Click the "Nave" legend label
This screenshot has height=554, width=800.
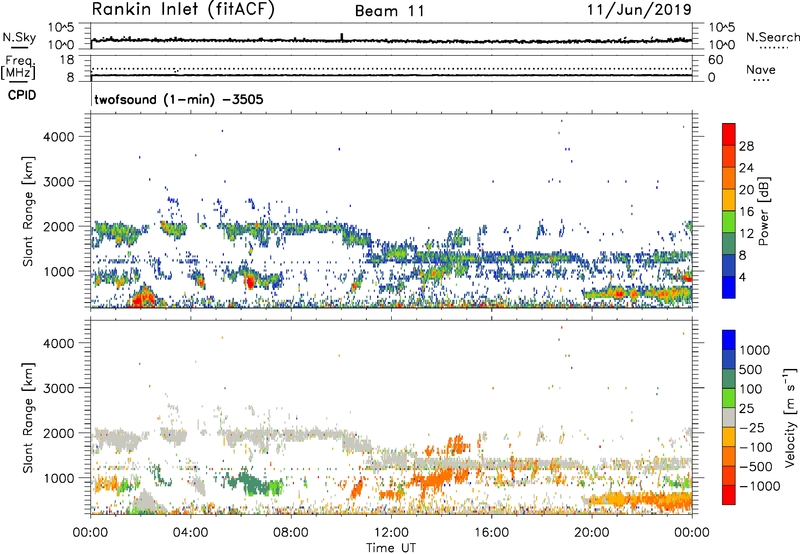pyautogui.click(x=761, y=69)
